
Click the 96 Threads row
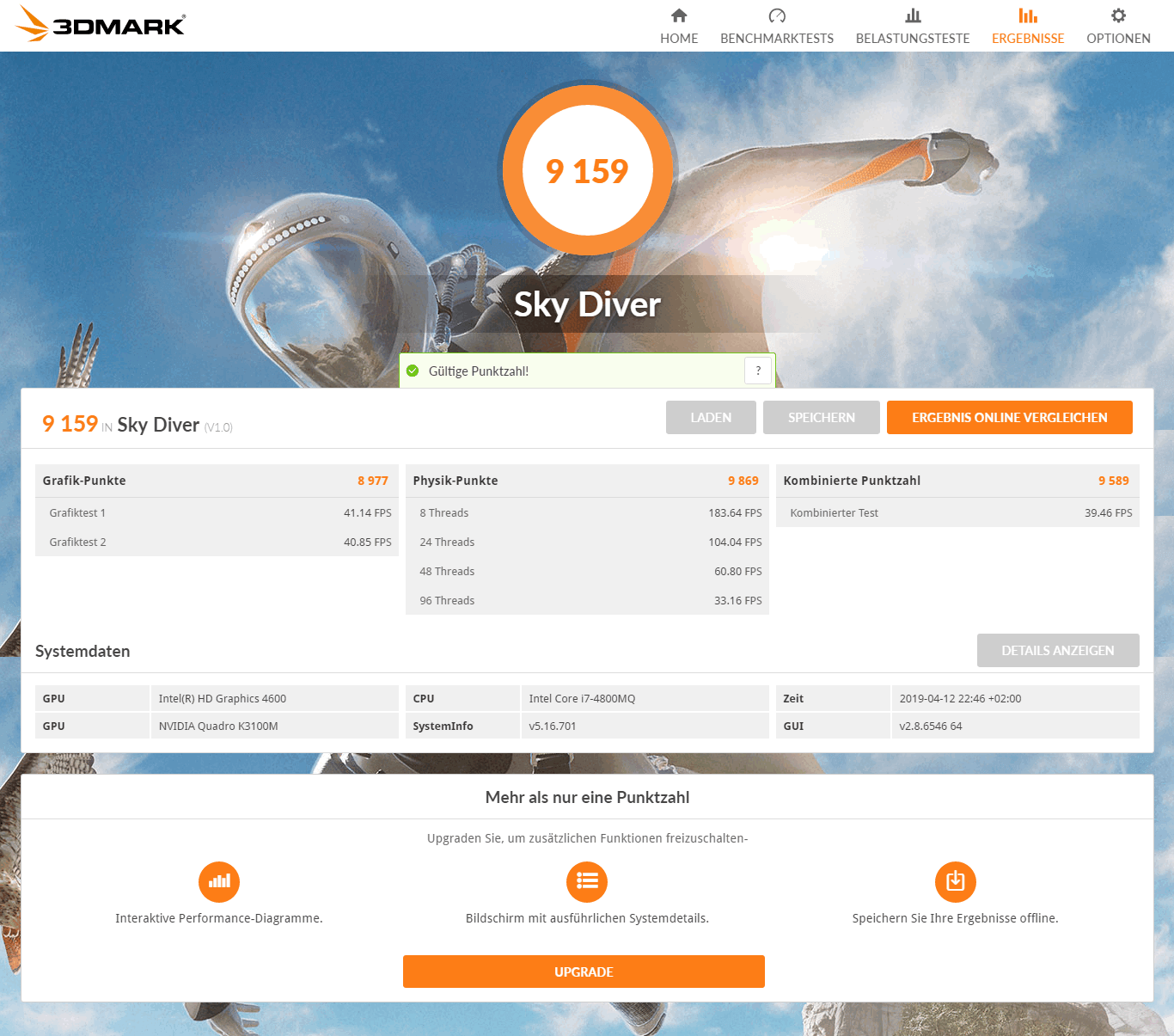click(x=587, y=600)
